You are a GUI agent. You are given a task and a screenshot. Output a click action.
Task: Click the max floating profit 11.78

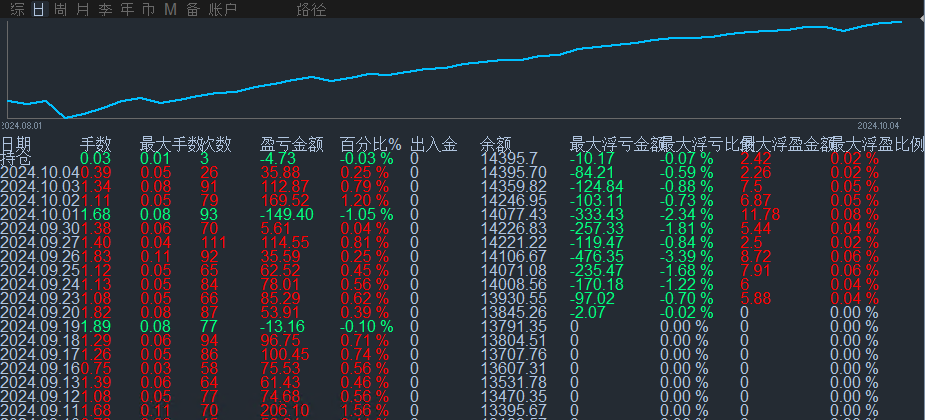point(760,215)
